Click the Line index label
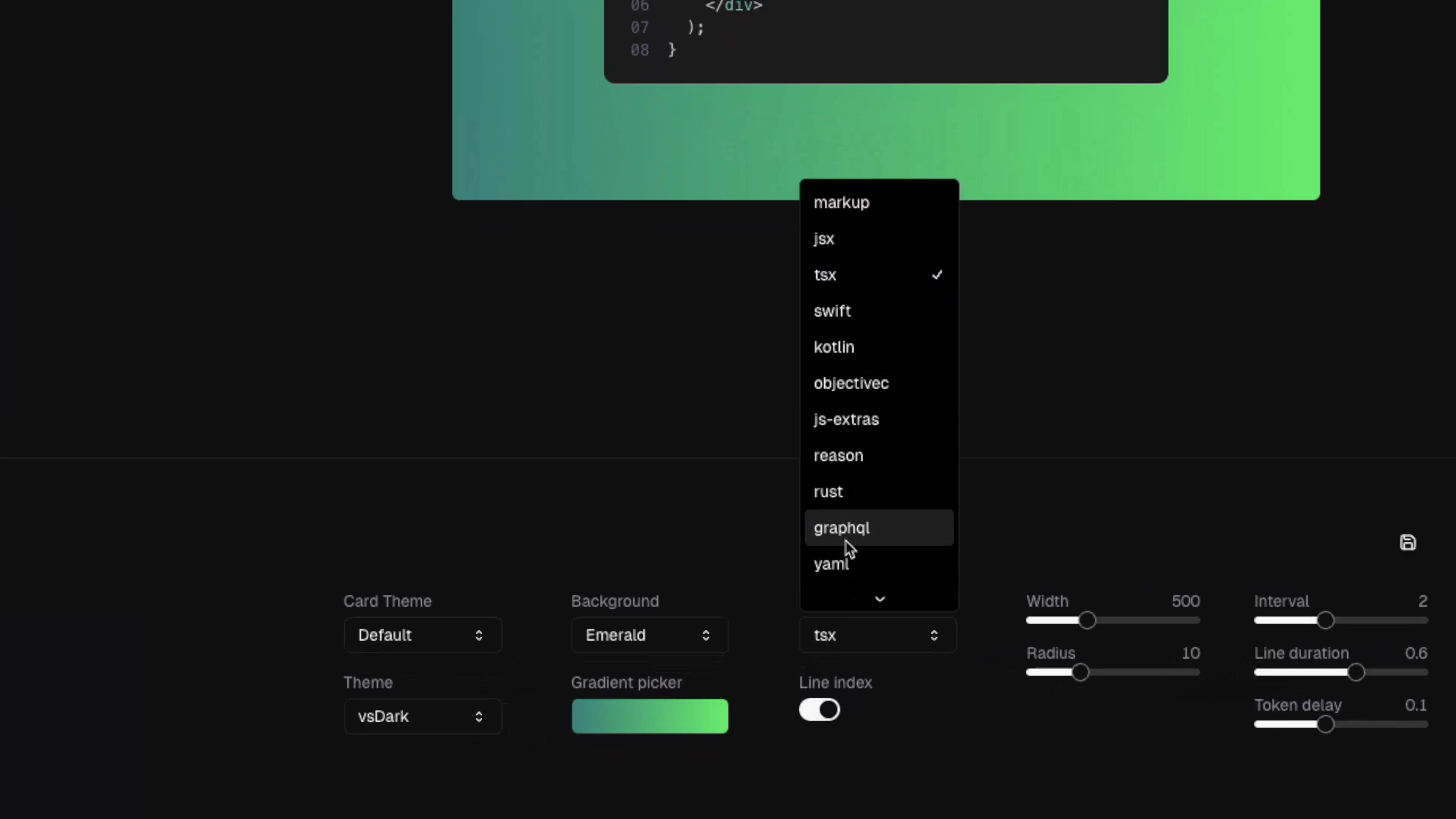 tap(835, 682)
